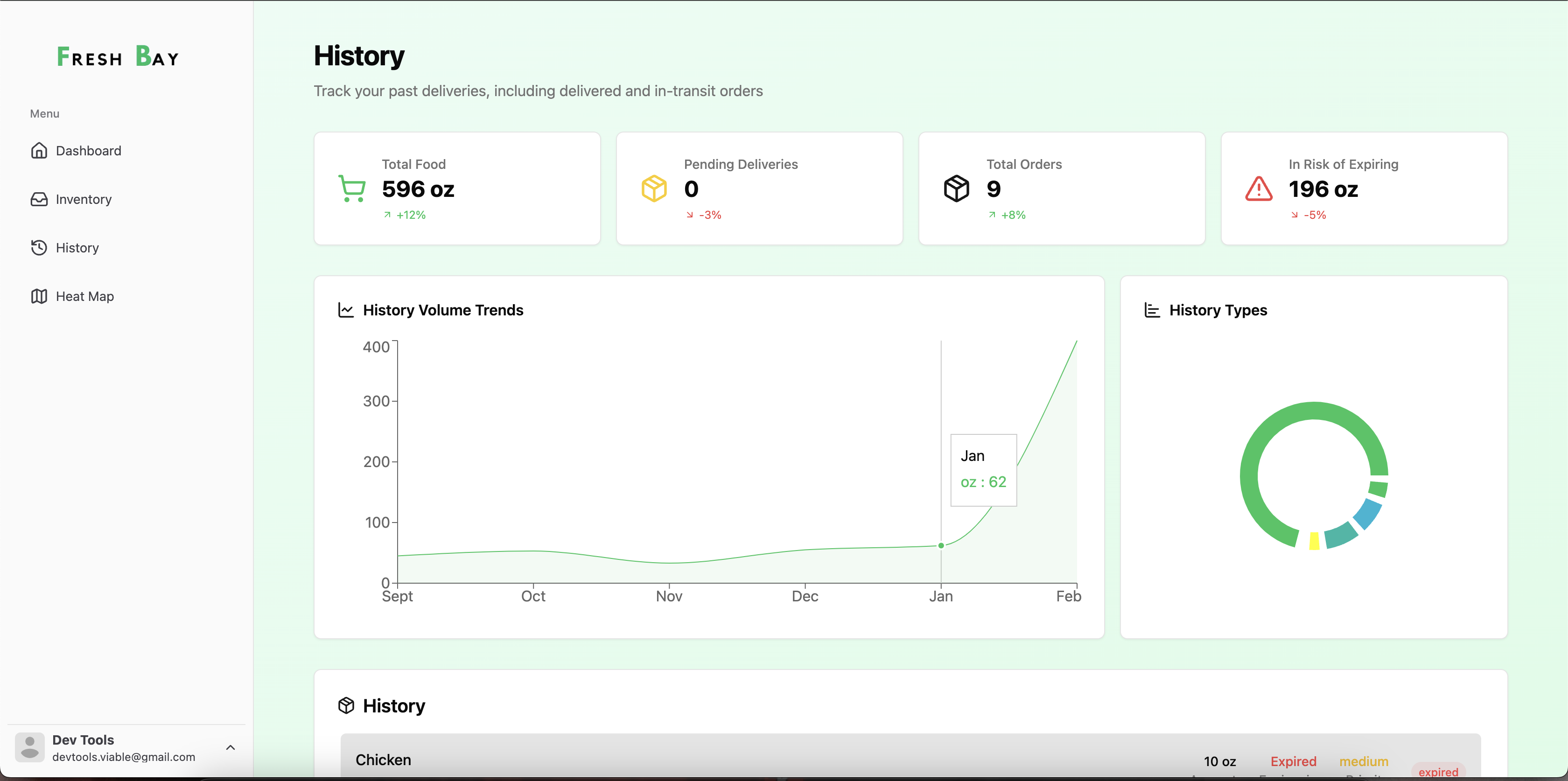Screen dimensions: 1568x781
Task: Click the red expiring warning triangle icon
Action: click(x=1258, y=188)
